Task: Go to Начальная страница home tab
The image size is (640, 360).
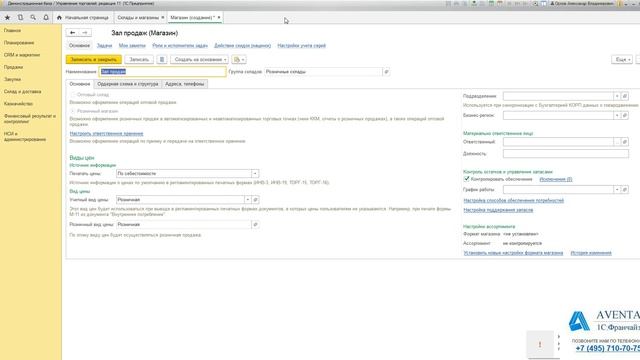Action: tap(83, 18)
